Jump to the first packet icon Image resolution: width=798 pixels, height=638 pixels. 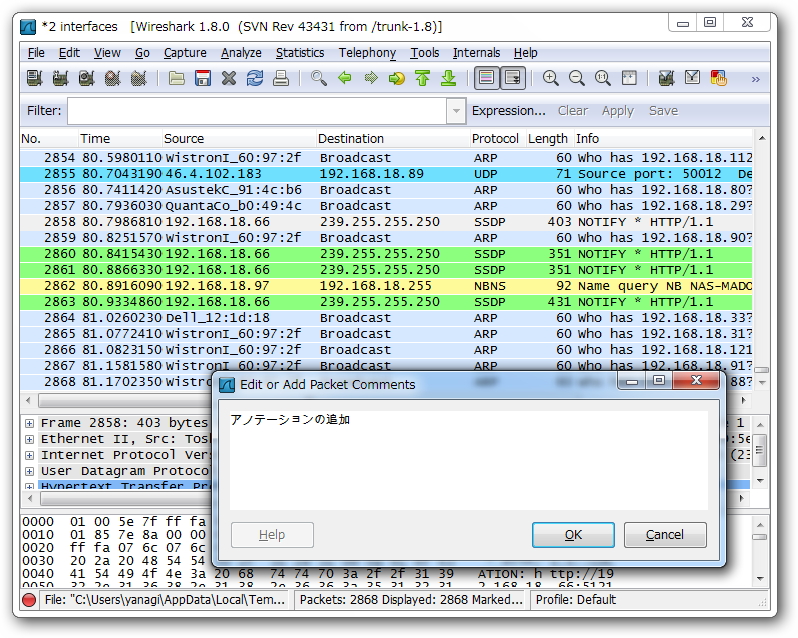(x=422, y=78)
